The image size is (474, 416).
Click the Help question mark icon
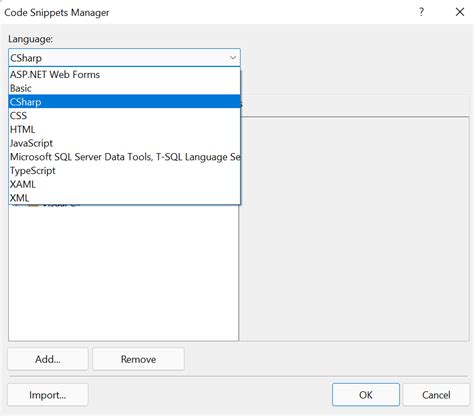421,12
